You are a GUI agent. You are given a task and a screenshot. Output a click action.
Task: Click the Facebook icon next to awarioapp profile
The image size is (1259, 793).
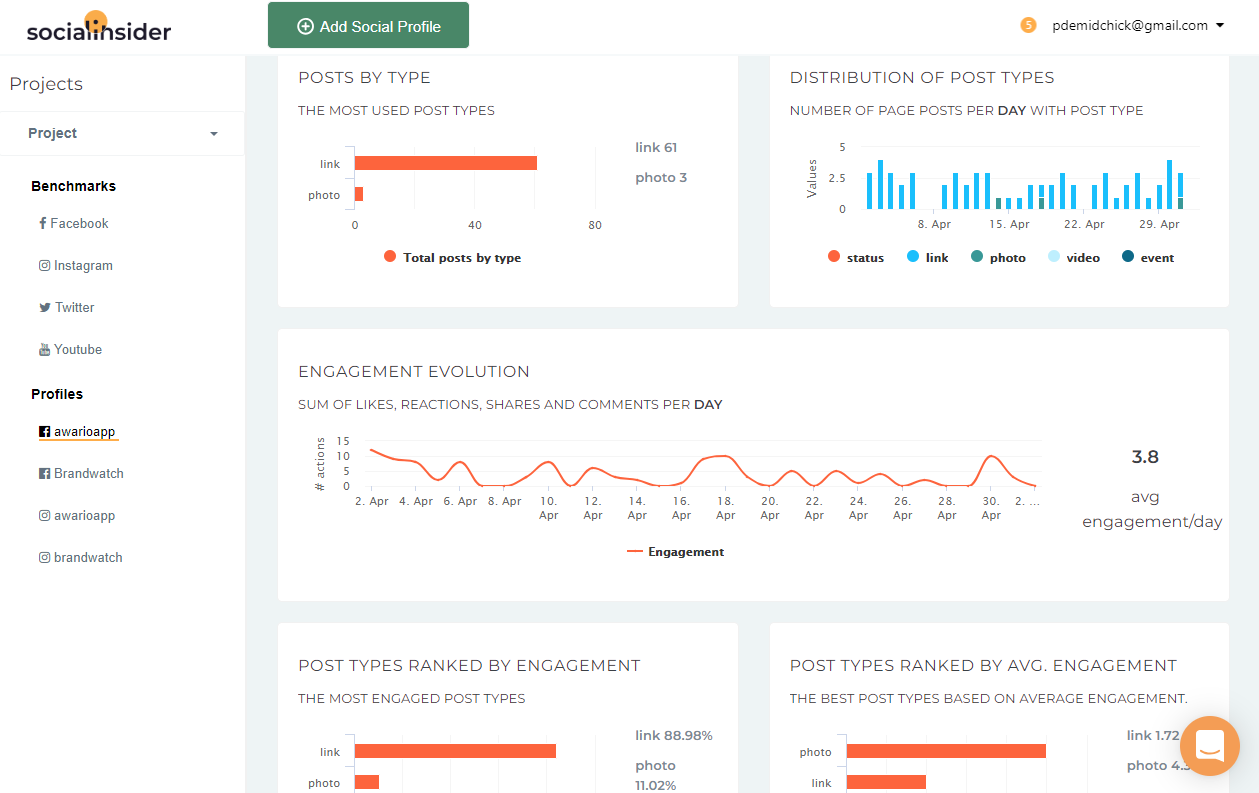(x=44, y=432)
